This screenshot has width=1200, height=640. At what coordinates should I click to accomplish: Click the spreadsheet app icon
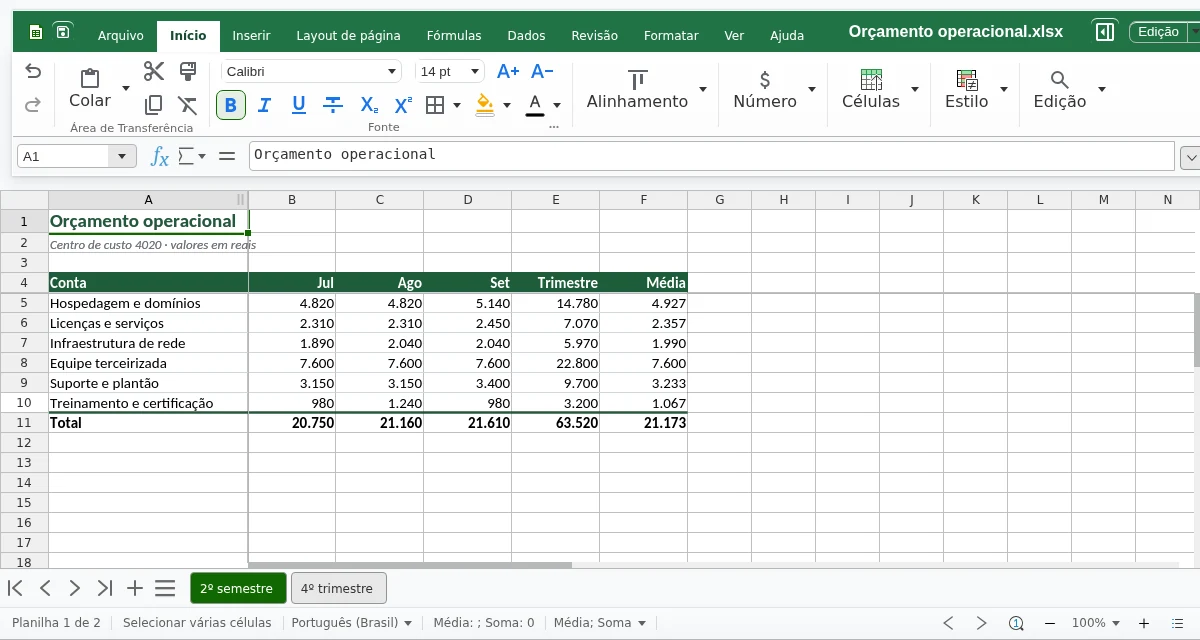click(x=36, y=33)
